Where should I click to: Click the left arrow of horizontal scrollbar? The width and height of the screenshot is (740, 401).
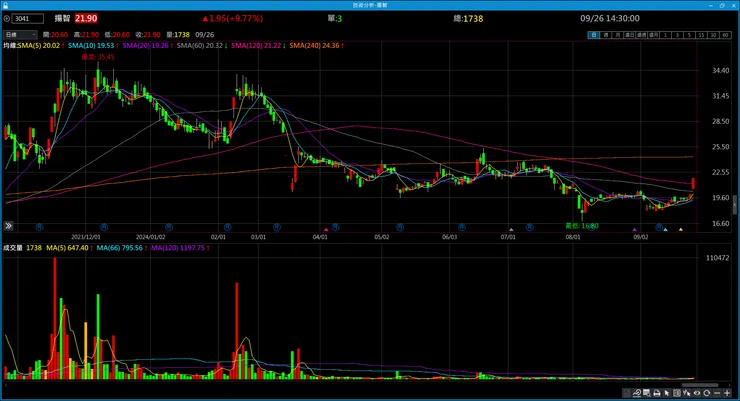tap(6, 385)
